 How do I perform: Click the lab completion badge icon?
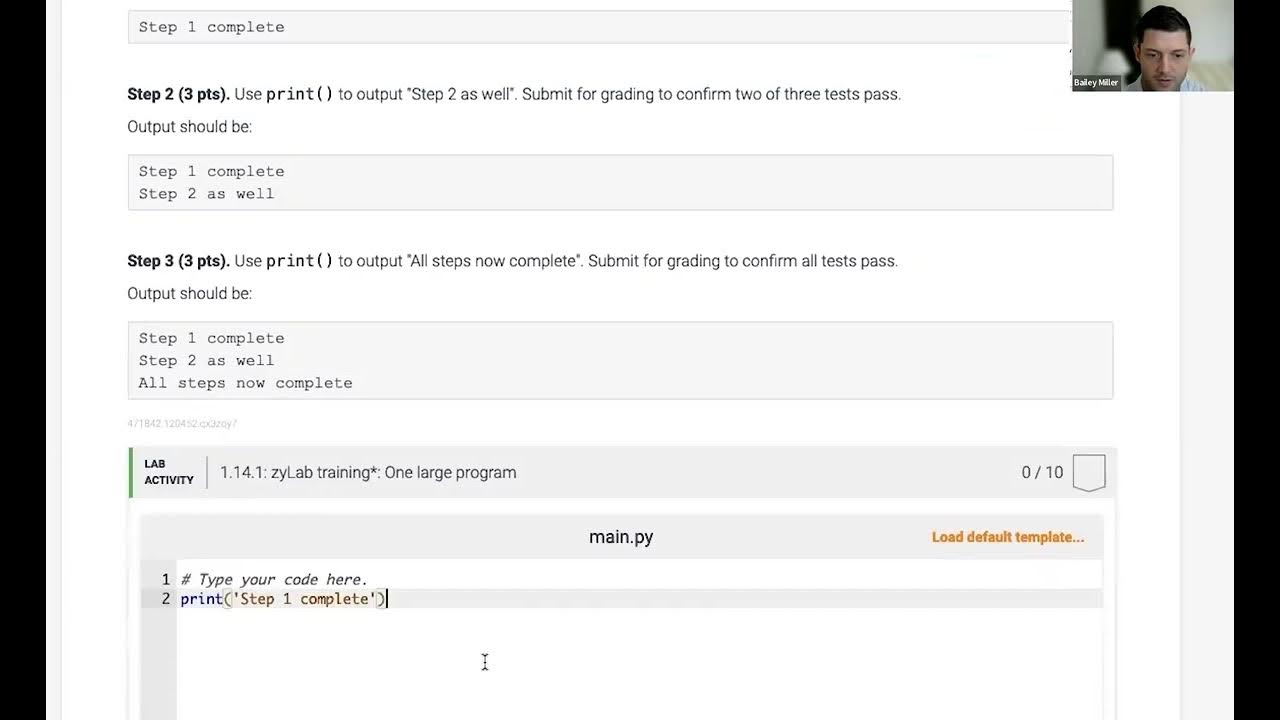tap(1089, 472)
